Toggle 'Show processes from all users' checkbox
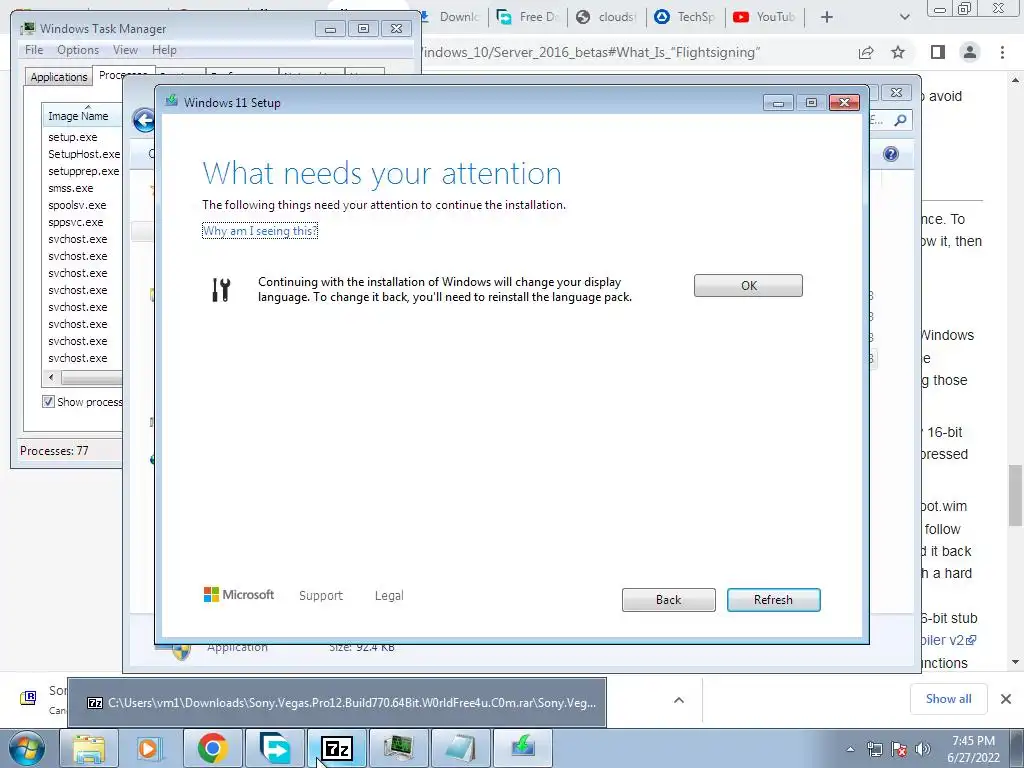Screen dimensions: 1024x768 coord(48,402)
